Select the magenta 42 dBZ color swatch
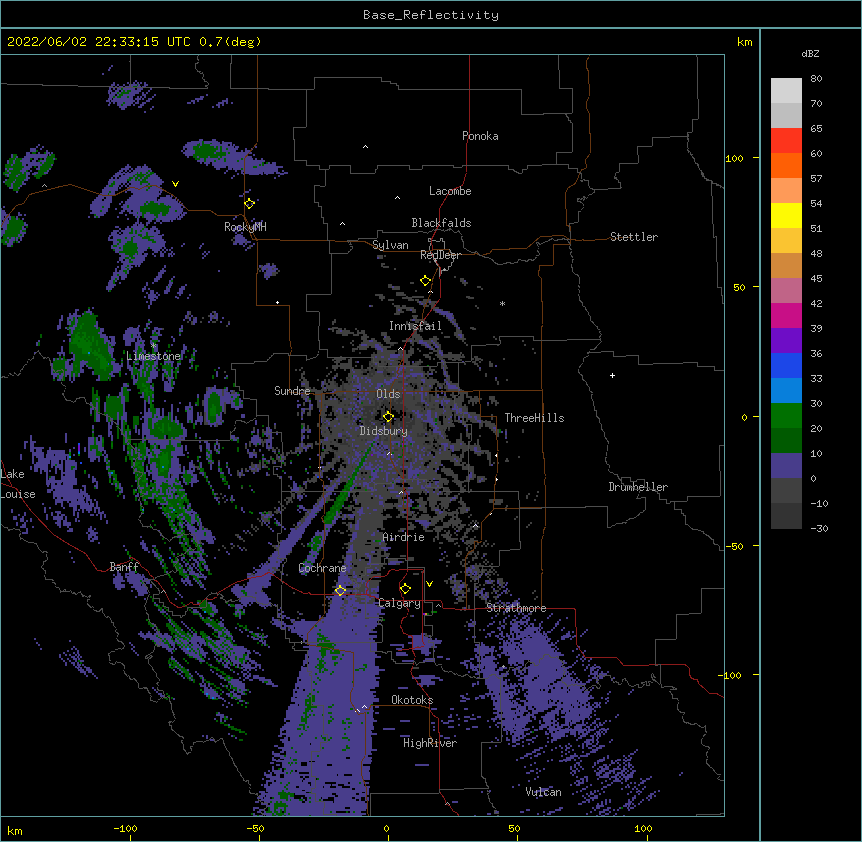862x842 pixels. [x=786, y=315]
